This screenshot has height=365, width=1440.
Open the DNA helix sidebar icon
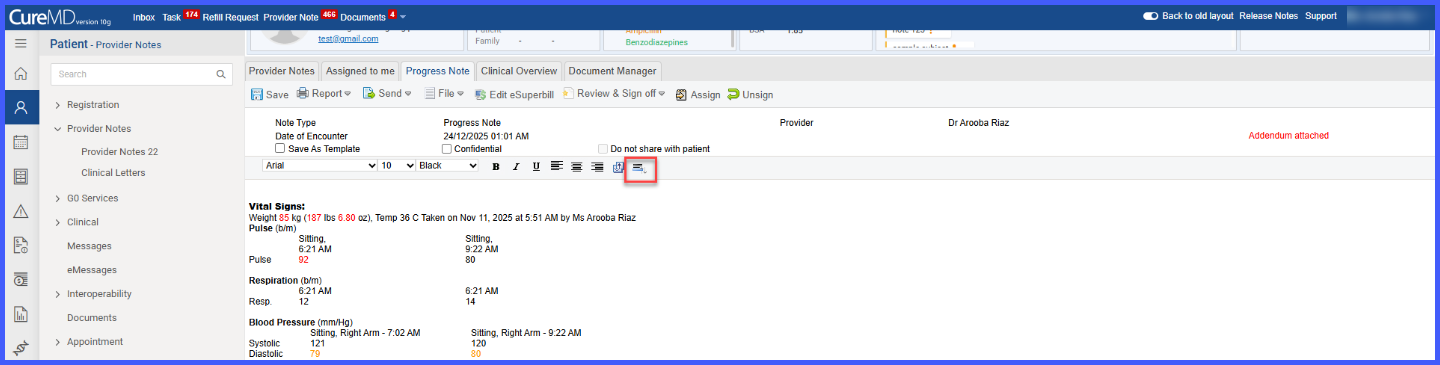click(x=20, y=348)
